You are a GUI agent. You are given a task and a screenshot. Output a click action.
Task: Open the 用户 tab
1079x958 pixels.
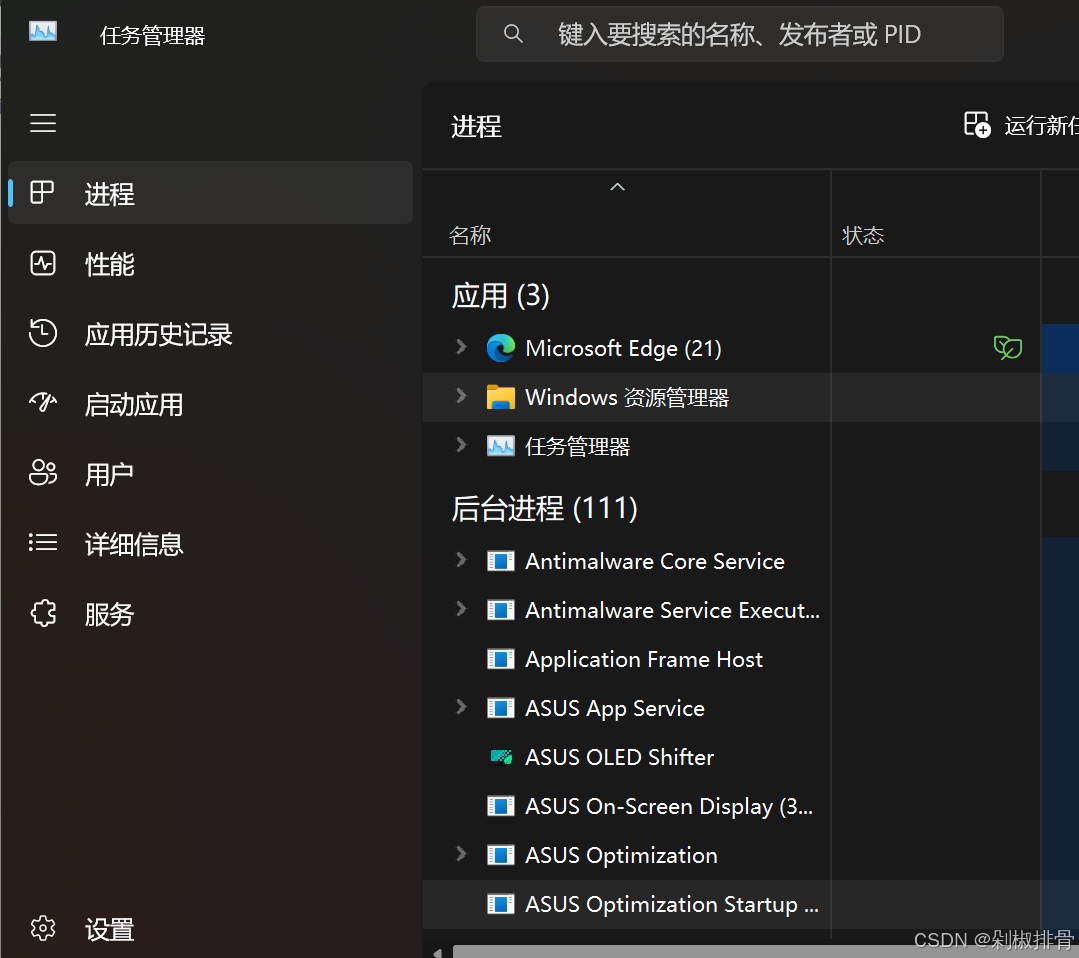click(x=211, y=474)
